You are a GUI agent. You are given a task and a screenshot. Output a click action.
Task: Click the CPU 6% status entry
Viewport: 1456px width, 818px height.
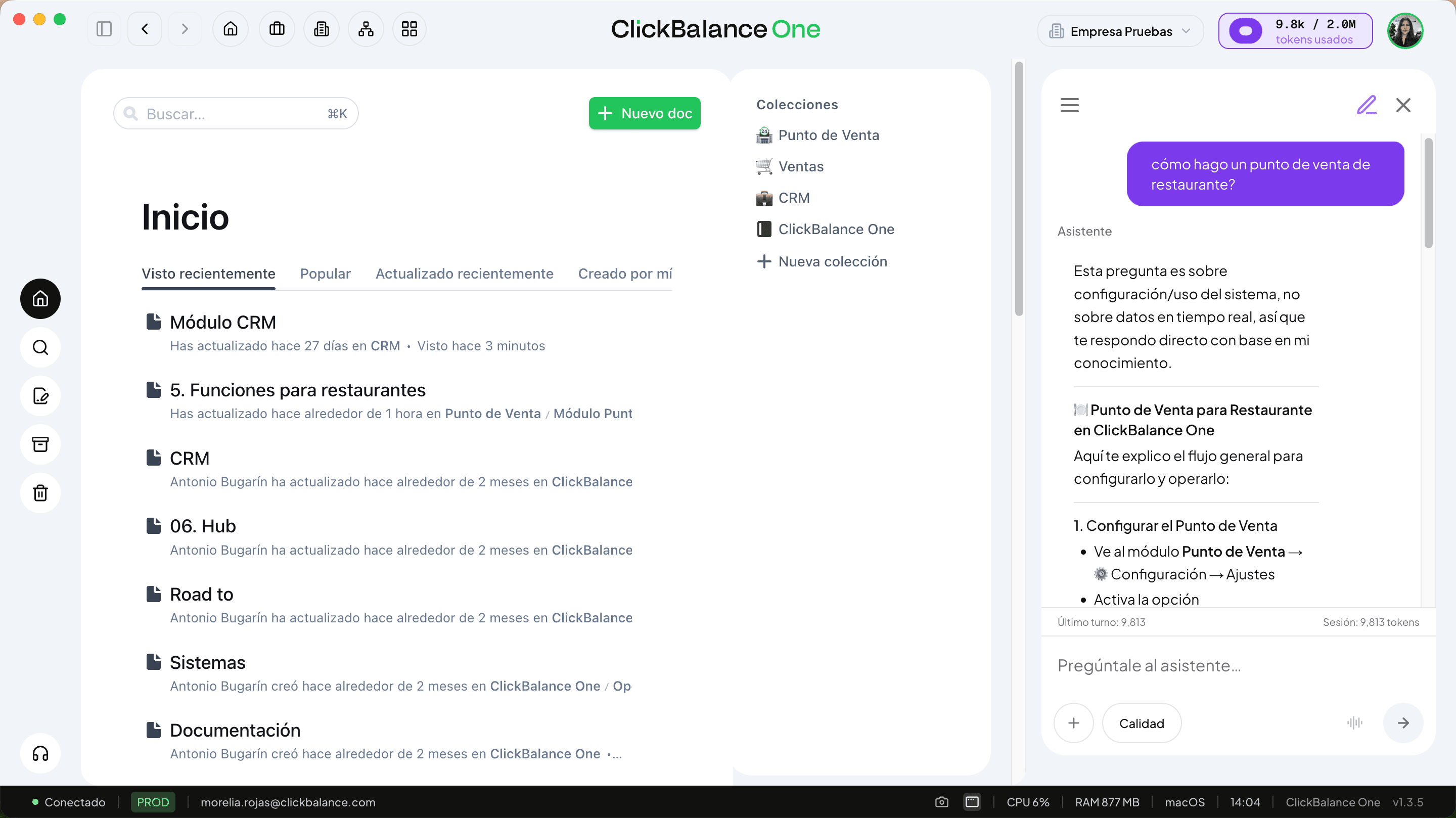(x=1028, y=802)
